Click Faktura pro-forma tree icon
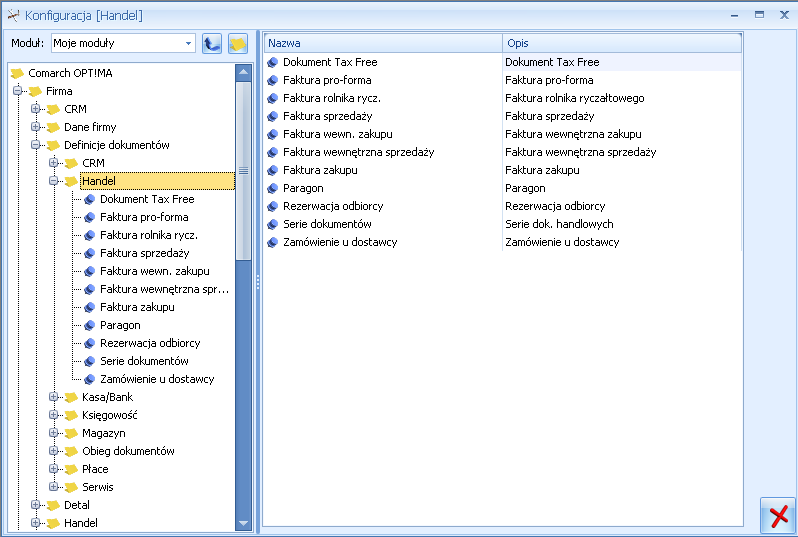This screenshot has height=537, width=798. 90,217
